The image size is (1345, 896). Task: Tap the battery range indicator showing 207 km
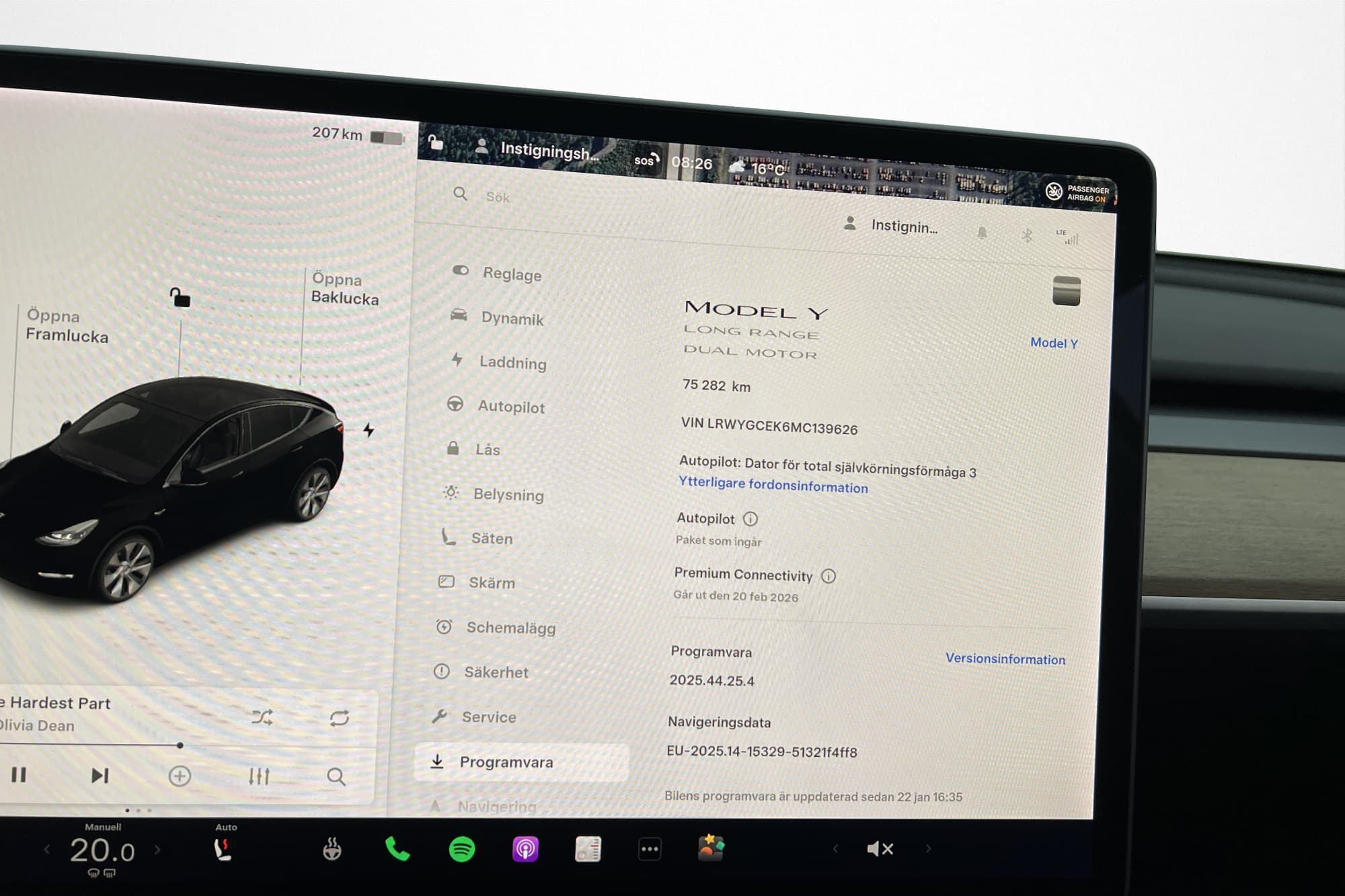(358, 135)
